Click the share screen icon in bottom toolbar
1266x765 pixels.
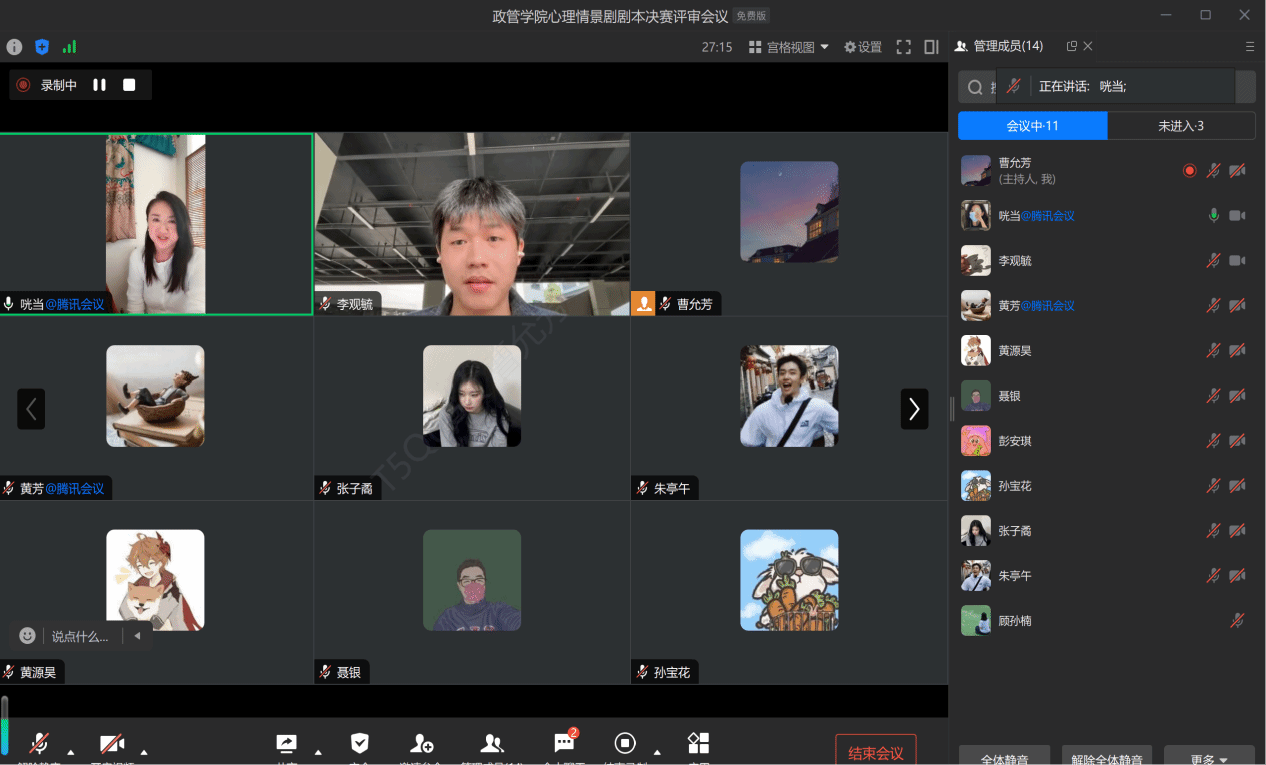[x=286, y=744]
